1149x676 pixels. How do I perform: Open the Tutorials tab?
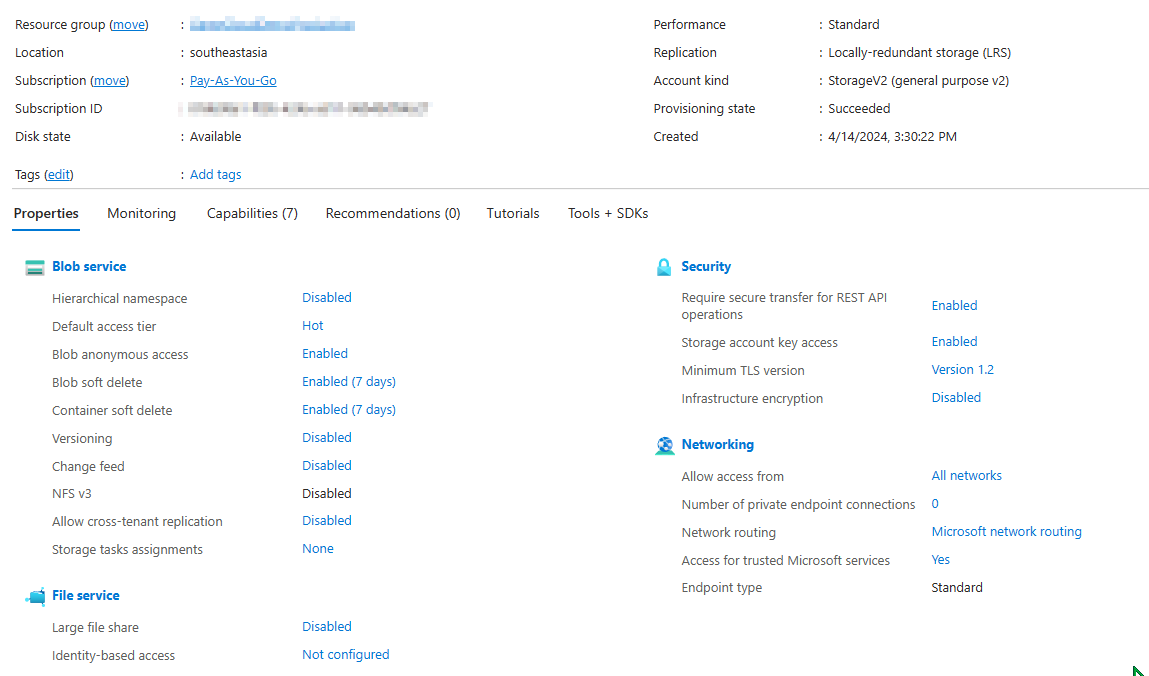point(512,213)
